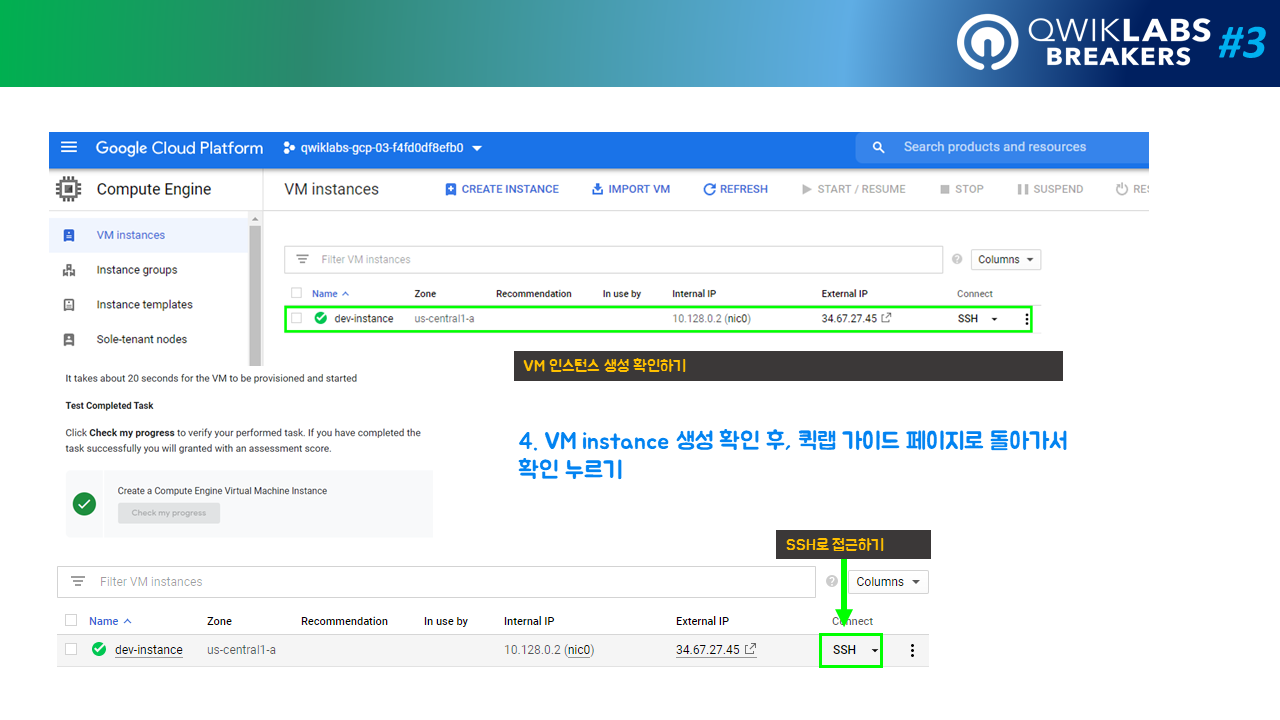Click upper filter help question icon
This screenshot has width=1280, height=720.
click(x=957, y=260)
